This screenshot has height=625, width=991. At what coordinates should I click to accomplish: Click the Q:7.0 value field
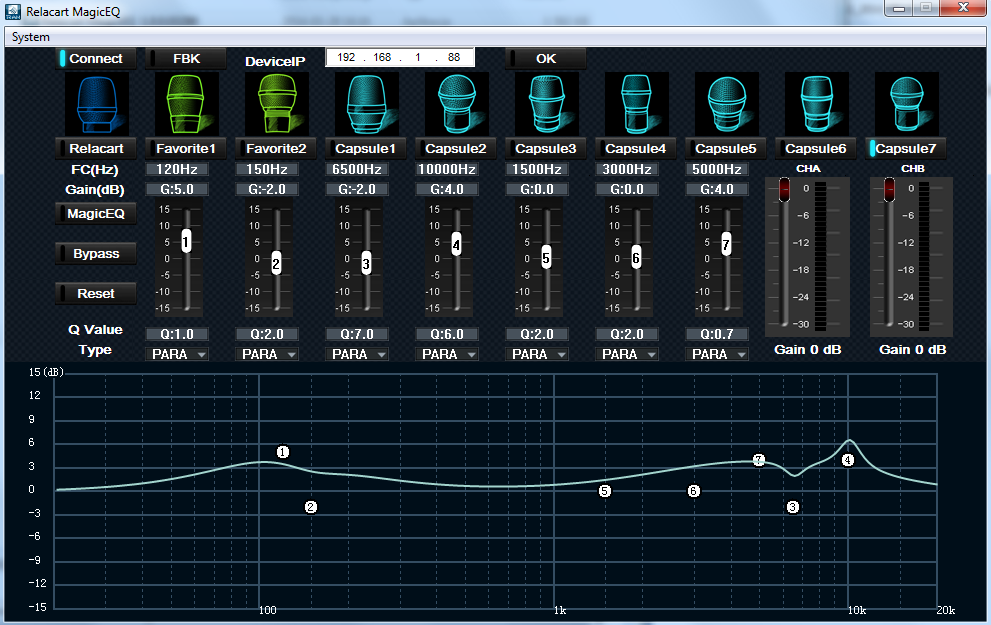click(x=357, y=334)
